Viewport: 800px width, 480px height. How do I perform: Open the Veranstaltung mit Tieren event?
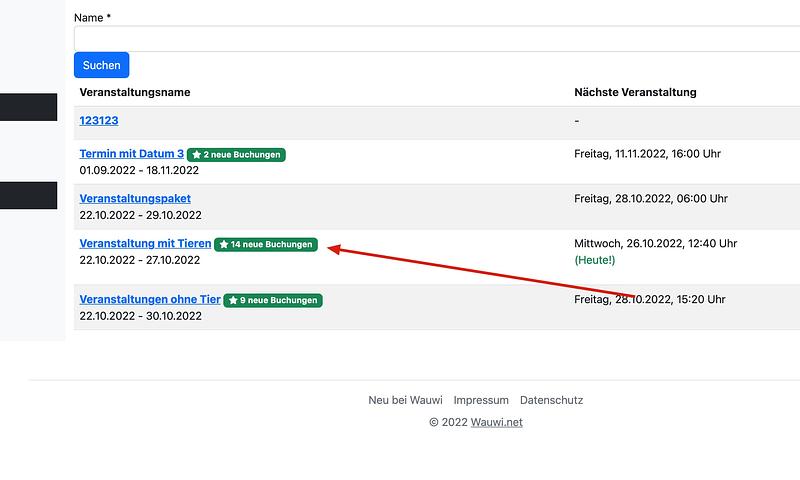tap(145, 244)
